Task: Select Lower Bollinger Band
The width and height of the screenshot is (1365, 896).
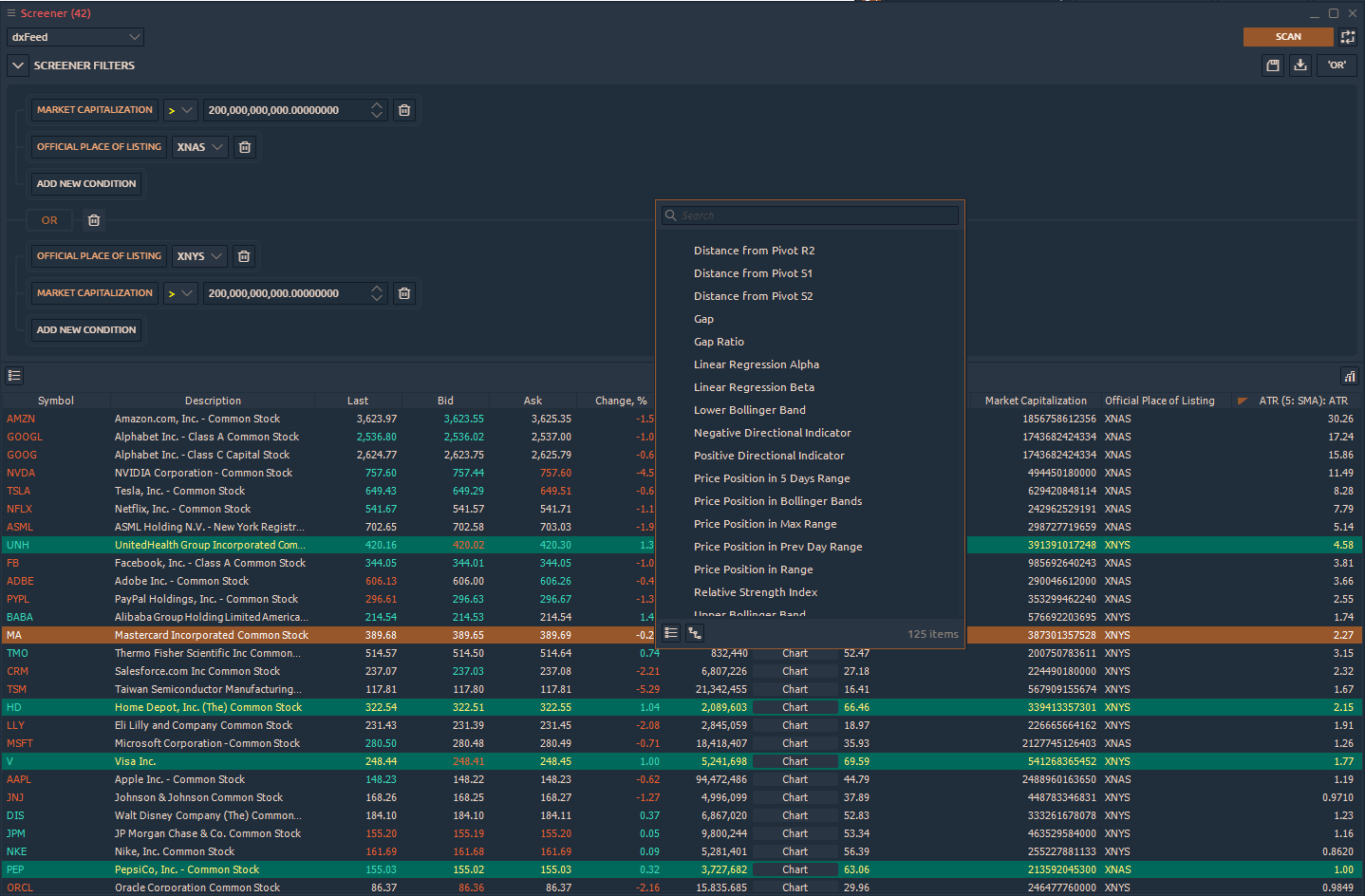Action: click(749, 410)
